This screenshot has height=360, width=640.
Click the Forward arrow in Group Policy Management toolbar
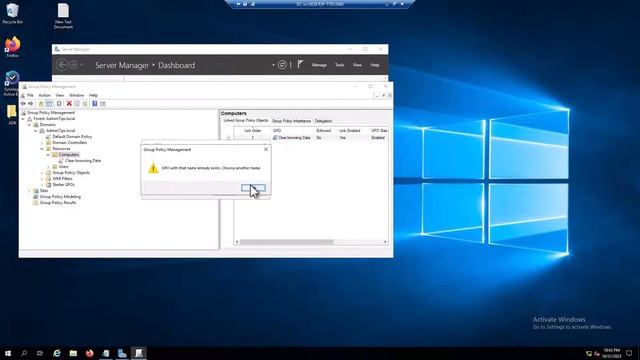pyautogui.click(x=31, y=104)
